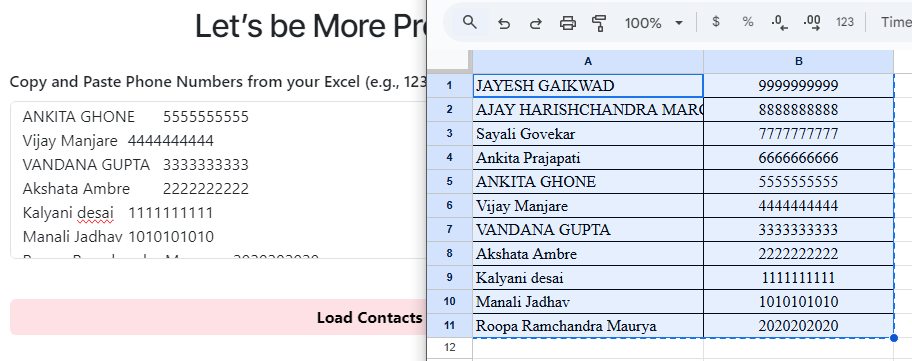
Task: Click cell 1111111111 in column B
Action: point(799,278)
